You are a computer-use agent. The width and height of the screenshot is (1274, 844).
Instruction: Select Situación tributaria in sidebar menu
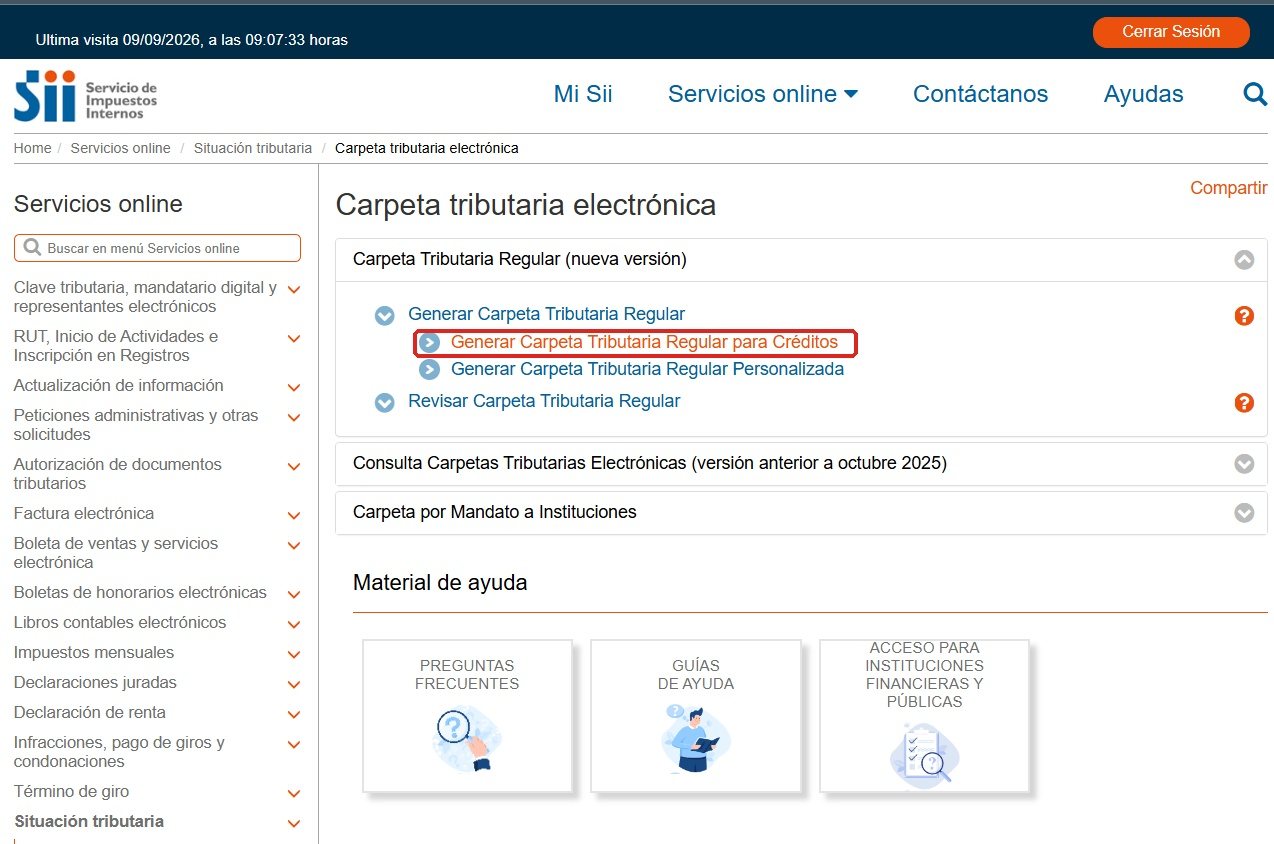(89, 822)
